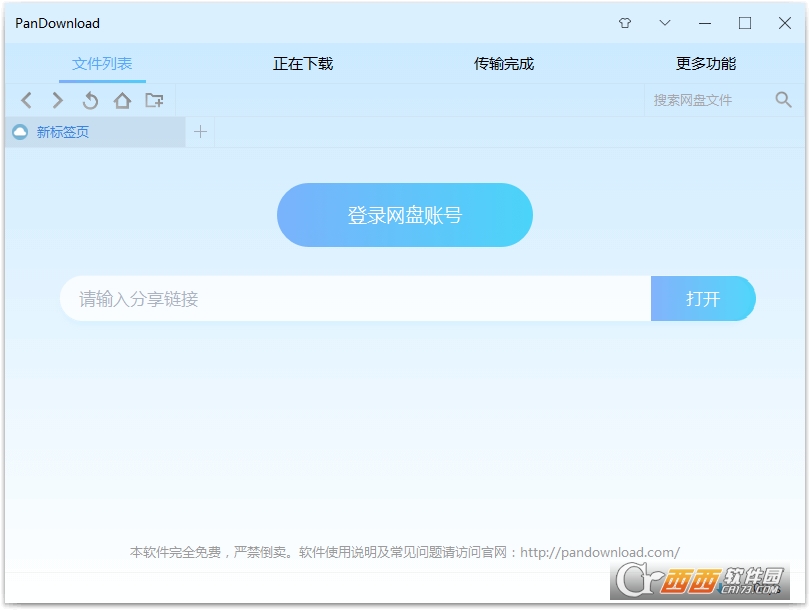Viewport: 810px width, 610px height.
Task: Open the 更多功能 tab
Action: click(706, 64)
